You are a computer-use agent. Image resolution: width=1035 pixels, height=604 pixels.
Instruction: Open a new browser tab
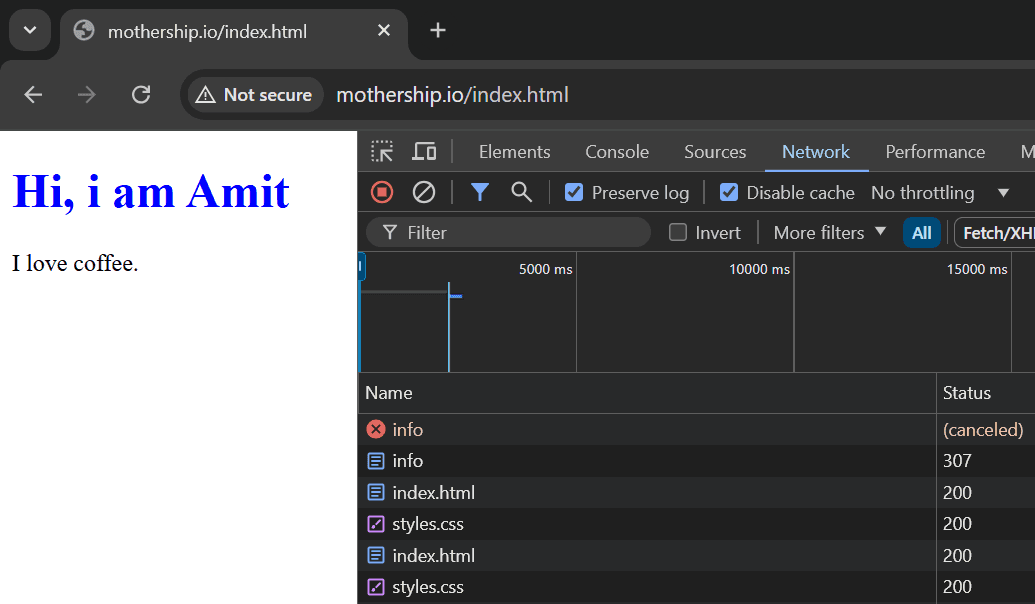pos(438,30)
